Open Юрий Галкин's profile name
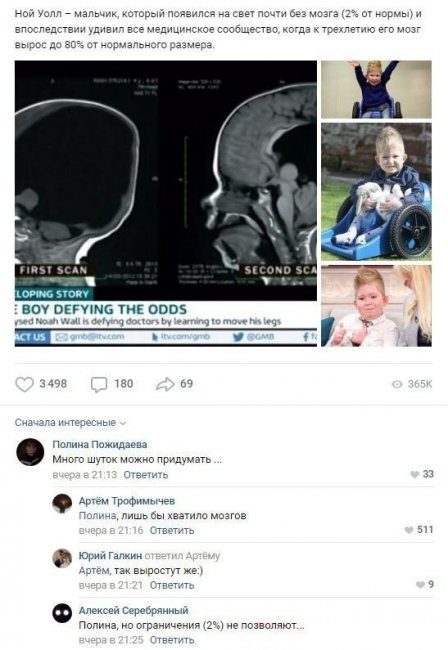Screen dimensions: 448x650 110,555
